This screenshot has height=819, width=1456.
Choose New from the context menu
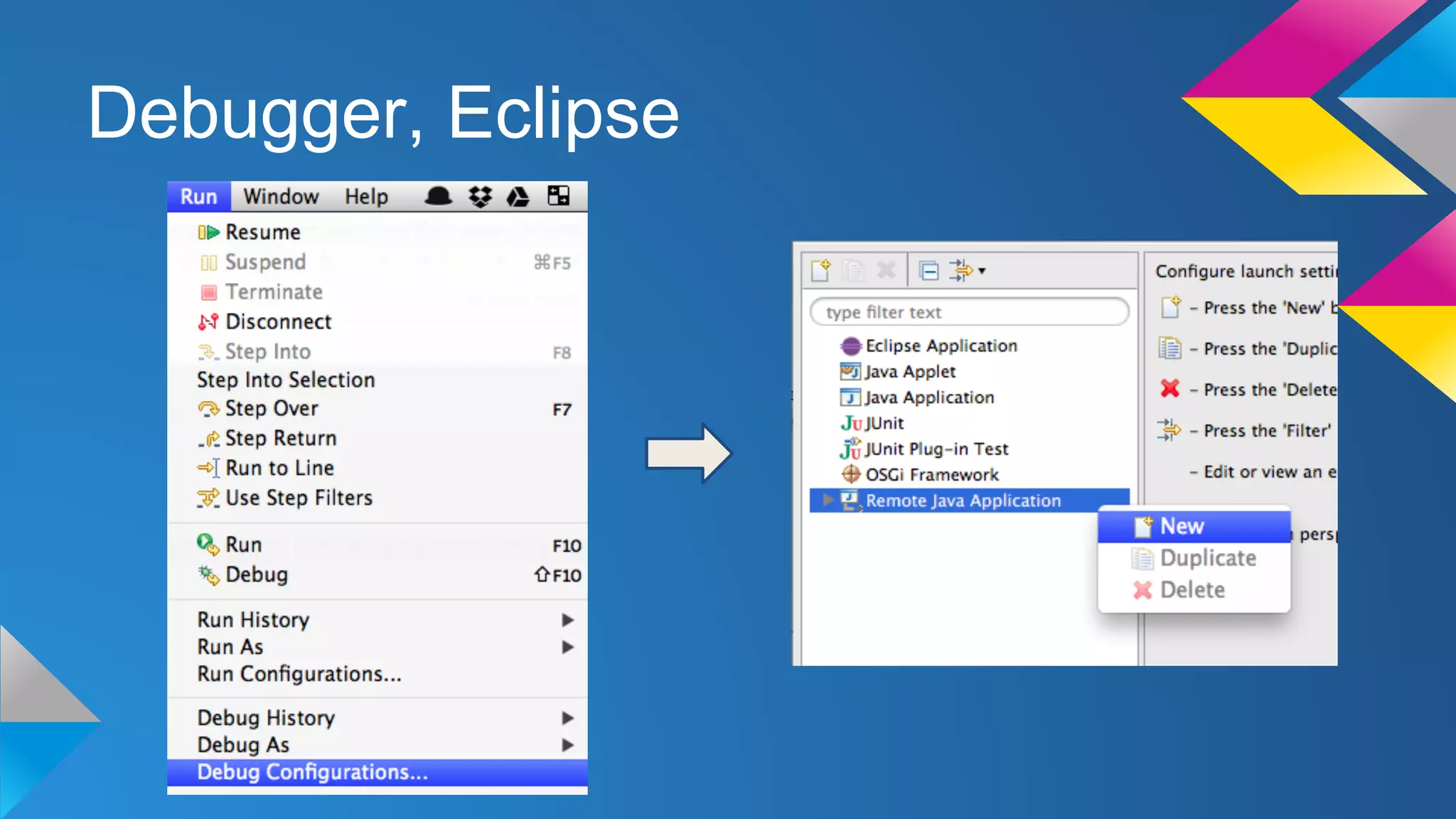point(1194,526)
